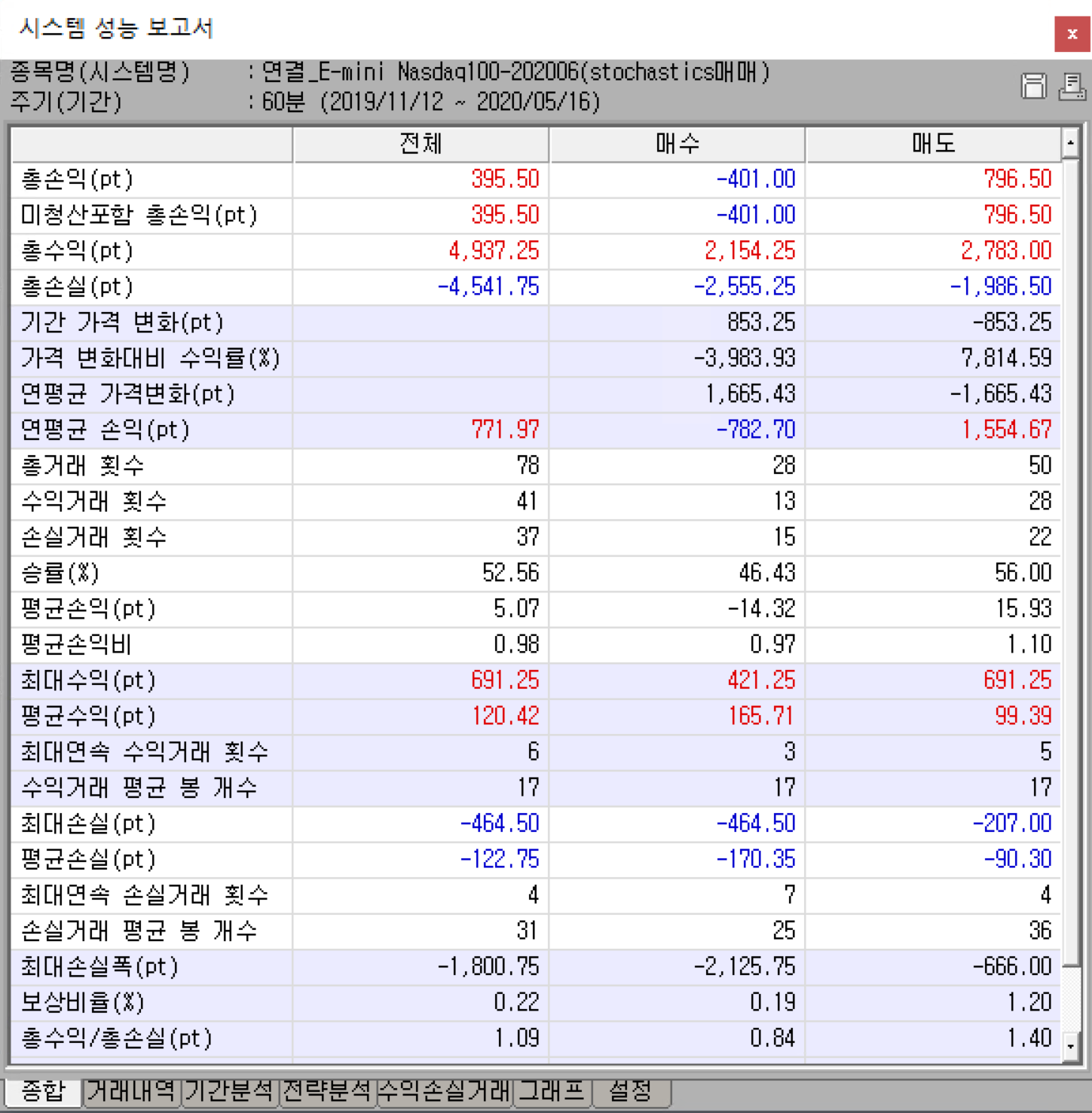Image resolution: width=1092 pixels, height=1113 pixels.
Task: Click the 60분 period date range text
Action: point(431,101)
